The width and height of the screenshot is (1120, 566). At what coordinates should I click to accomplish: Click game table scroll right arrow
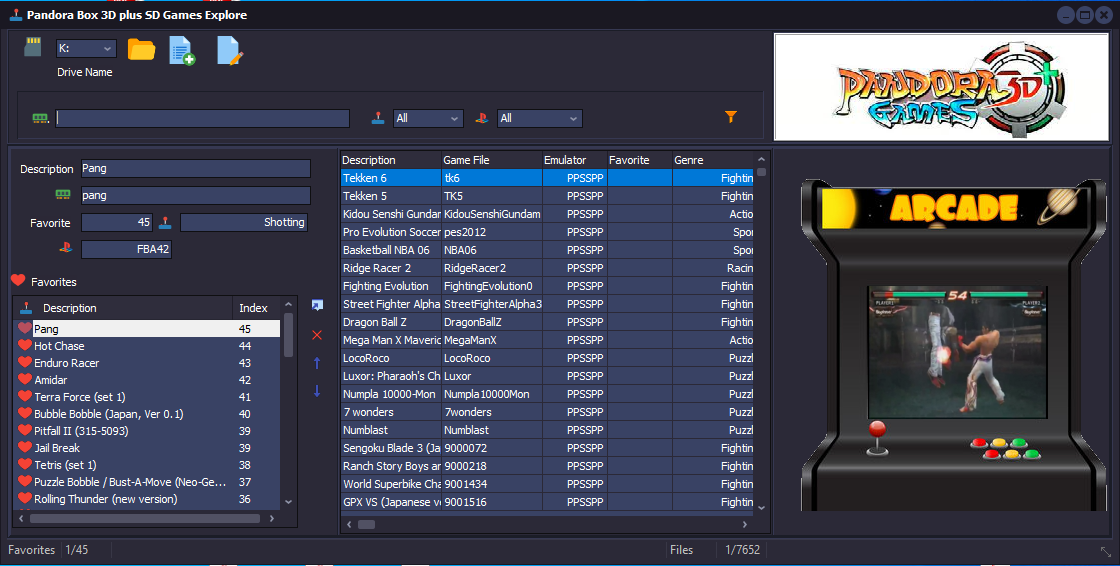[x=745, y=525]
